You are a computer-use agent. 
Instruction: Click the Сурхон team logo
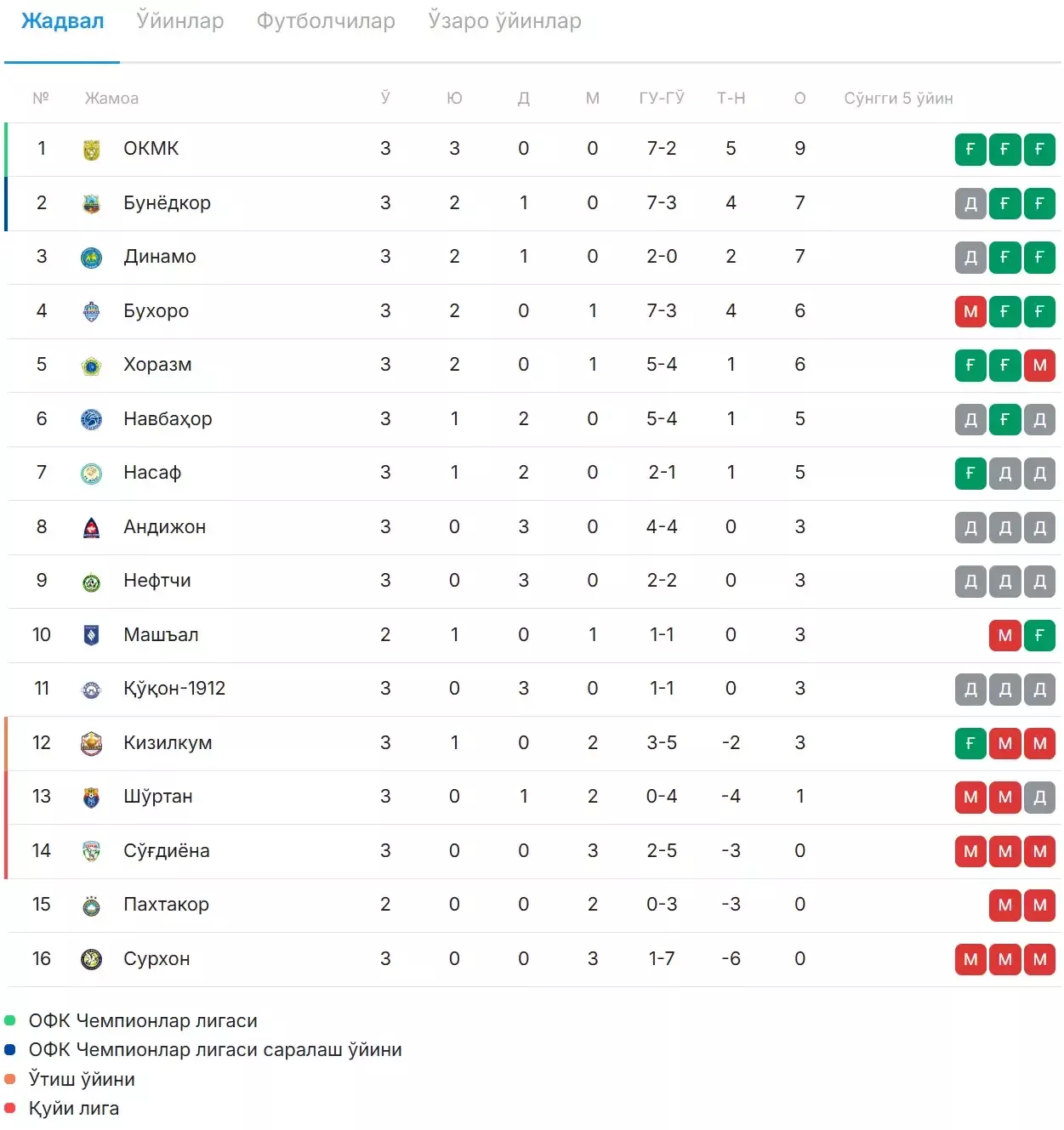[91, 959]
